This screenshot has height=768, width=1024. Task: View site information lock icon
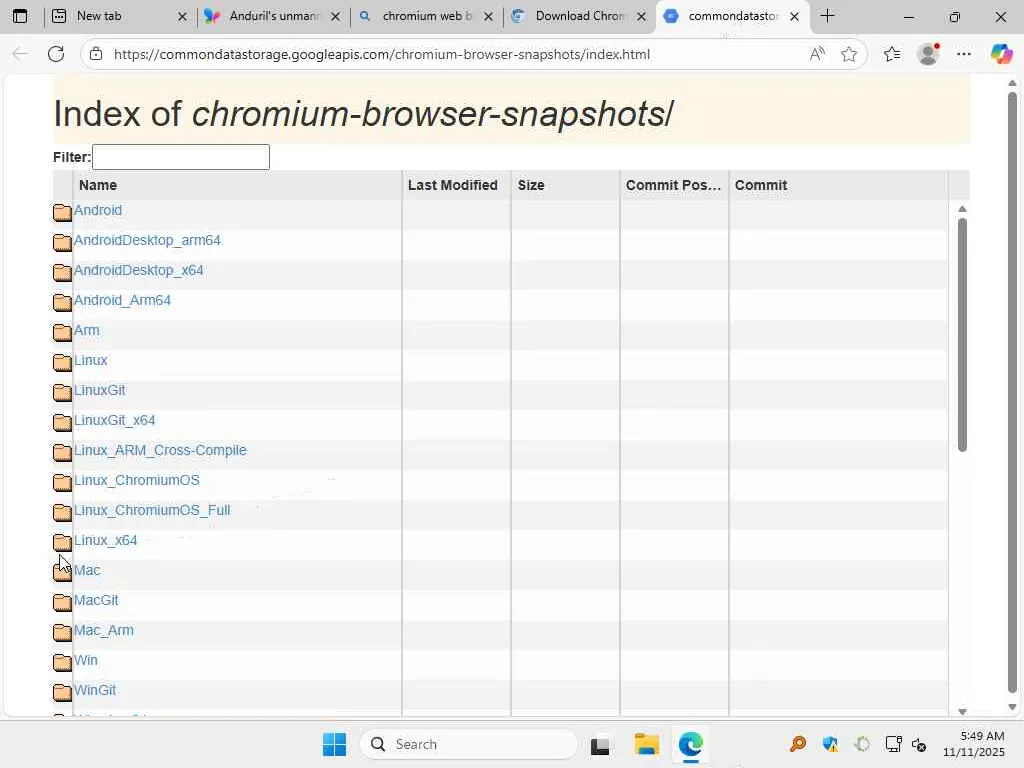[96, 54]
